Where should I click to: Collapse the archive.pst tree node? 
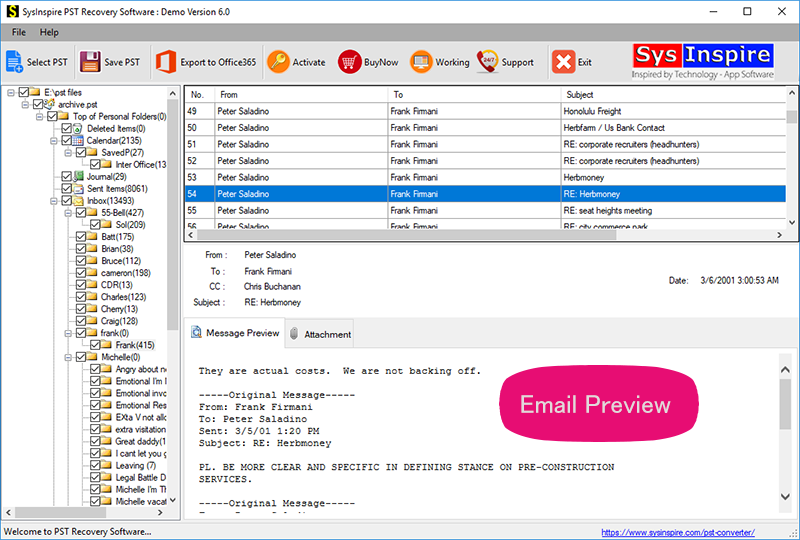point(25,105)
